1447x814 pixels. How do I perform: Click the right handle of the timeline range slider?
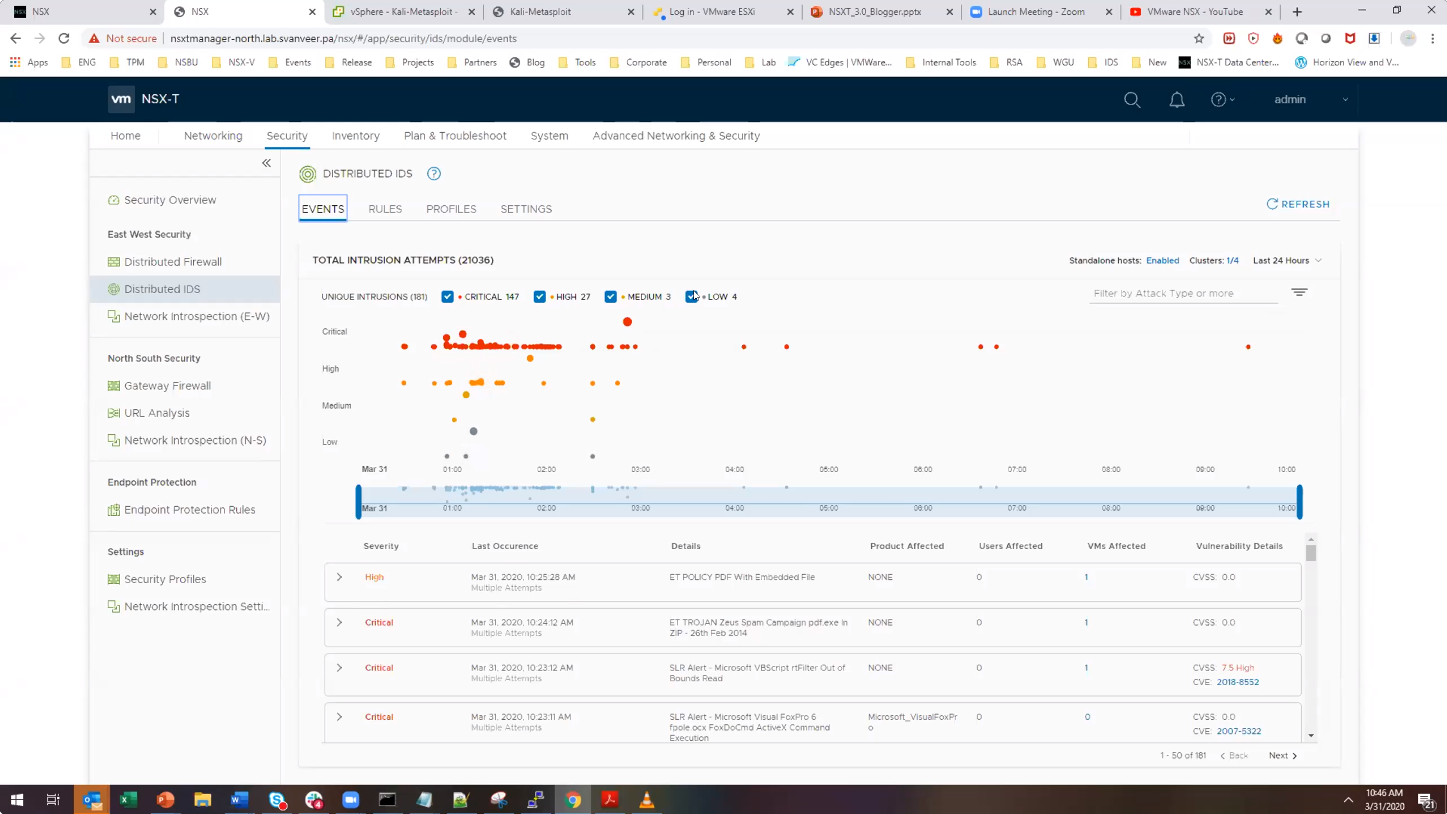pos(1300,501)
